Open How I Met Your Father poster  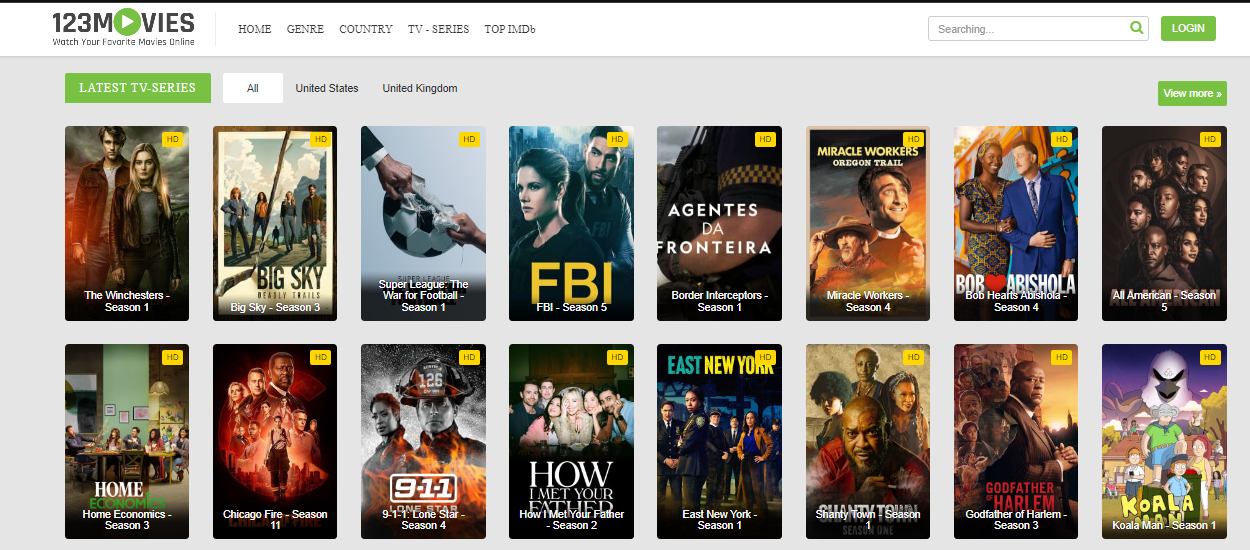point(571,441)
